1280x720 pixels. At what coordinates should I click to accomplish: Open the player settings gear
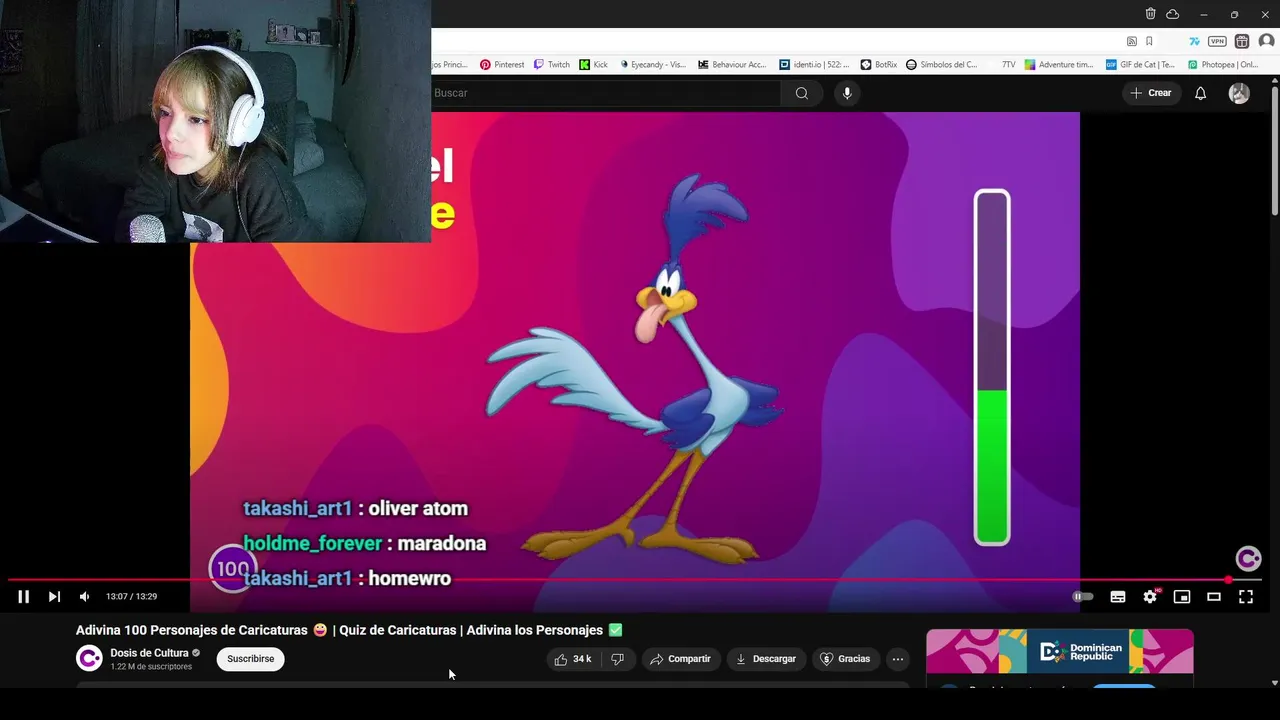(1150, 596)
